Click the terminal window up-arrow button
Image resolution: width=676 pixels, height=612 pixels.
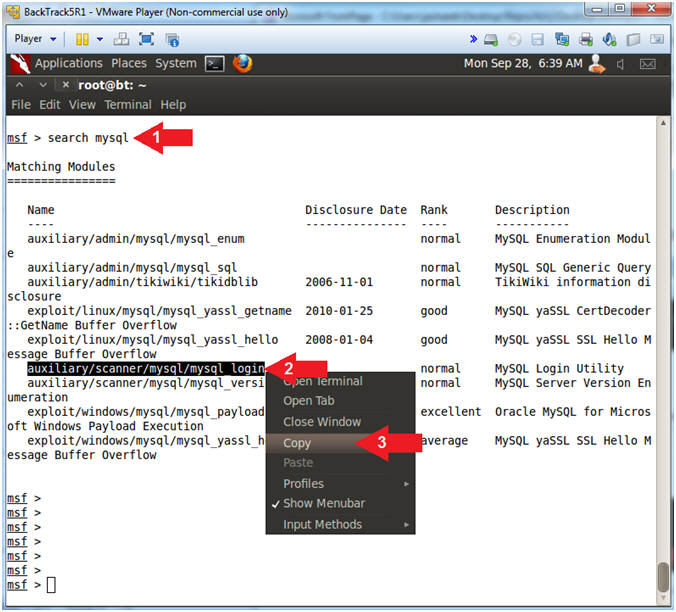(x=19, y=85)
